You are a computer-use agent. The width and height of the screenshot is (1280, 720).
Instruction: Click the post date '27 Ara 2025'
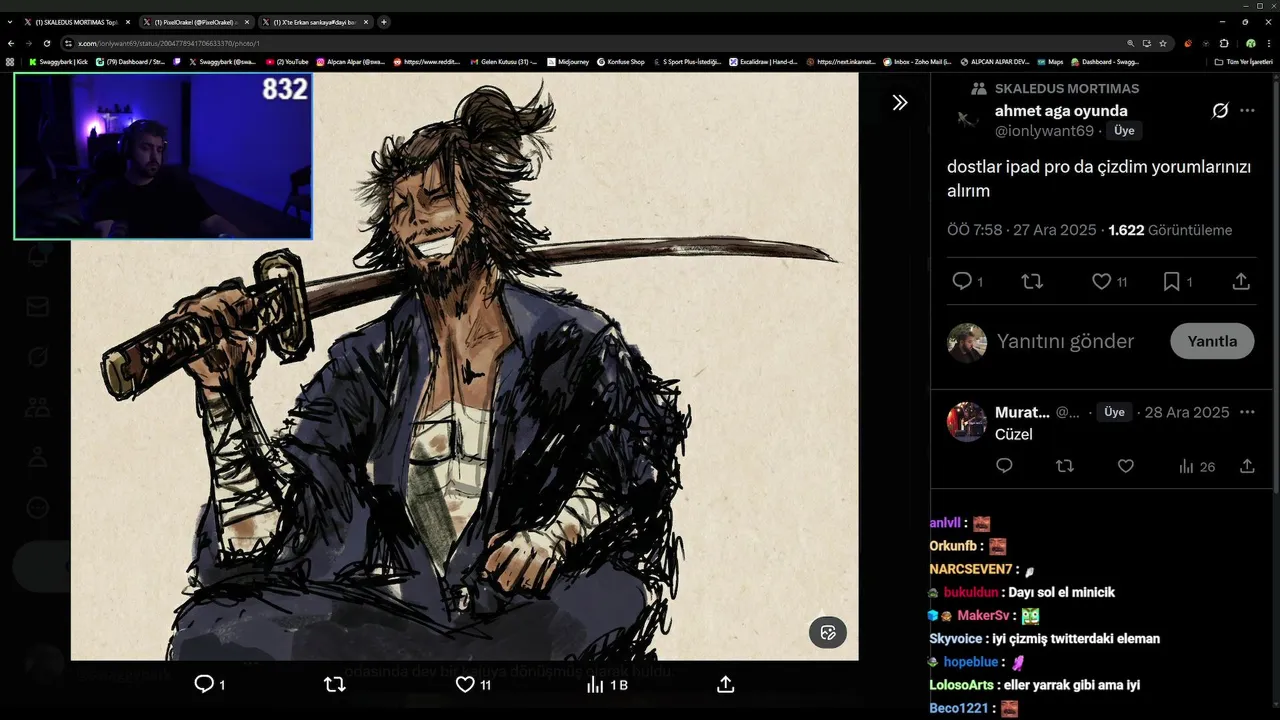point(1054,230)
